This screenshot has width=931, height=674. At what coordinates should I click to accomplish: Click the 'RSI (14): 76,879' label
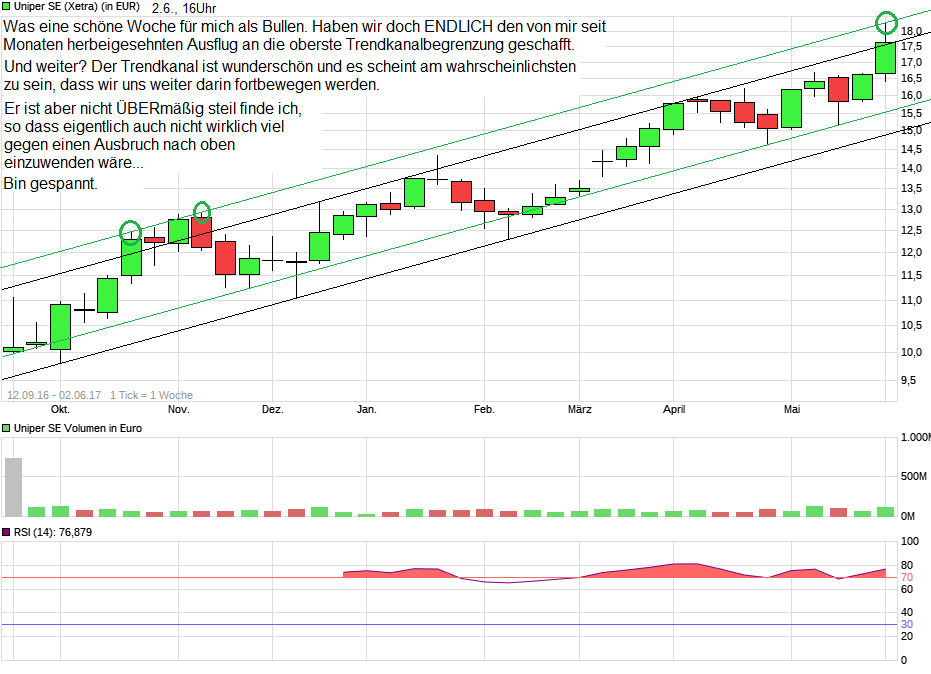tap(53, 532)
